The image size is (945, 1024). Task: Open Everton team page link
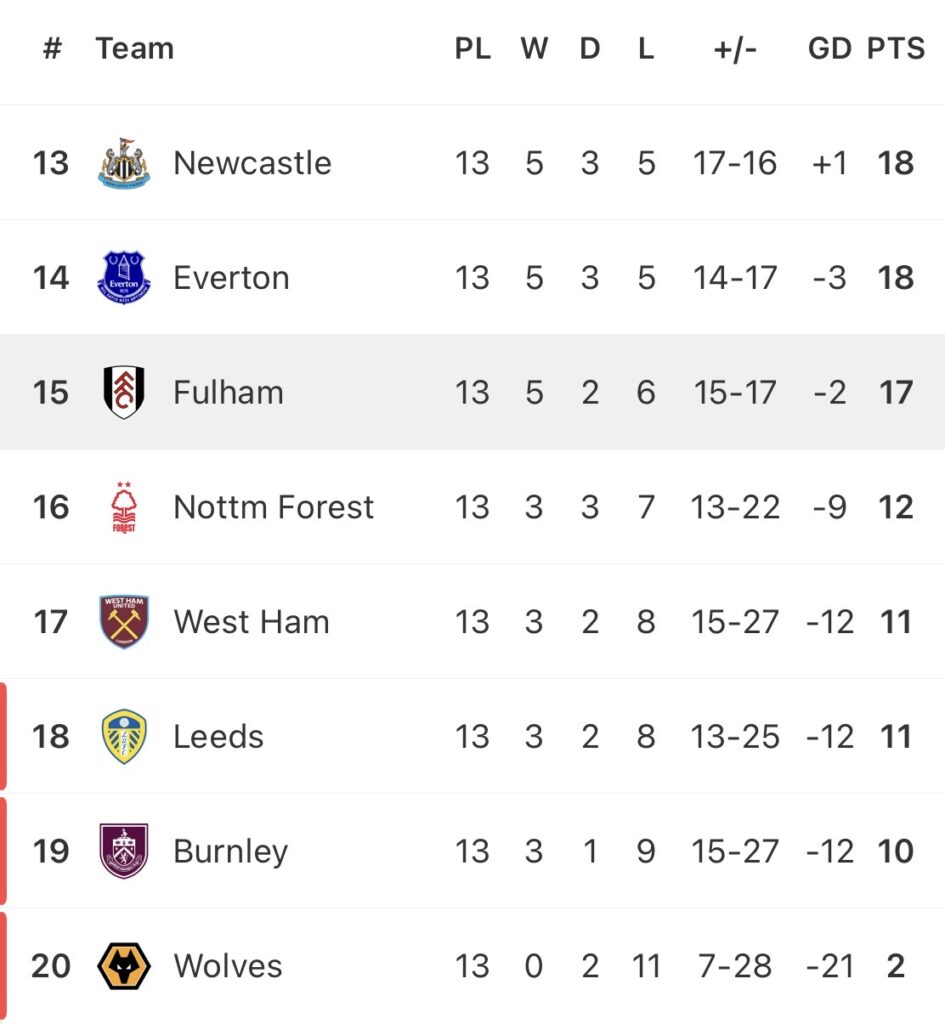pos(231,277)
